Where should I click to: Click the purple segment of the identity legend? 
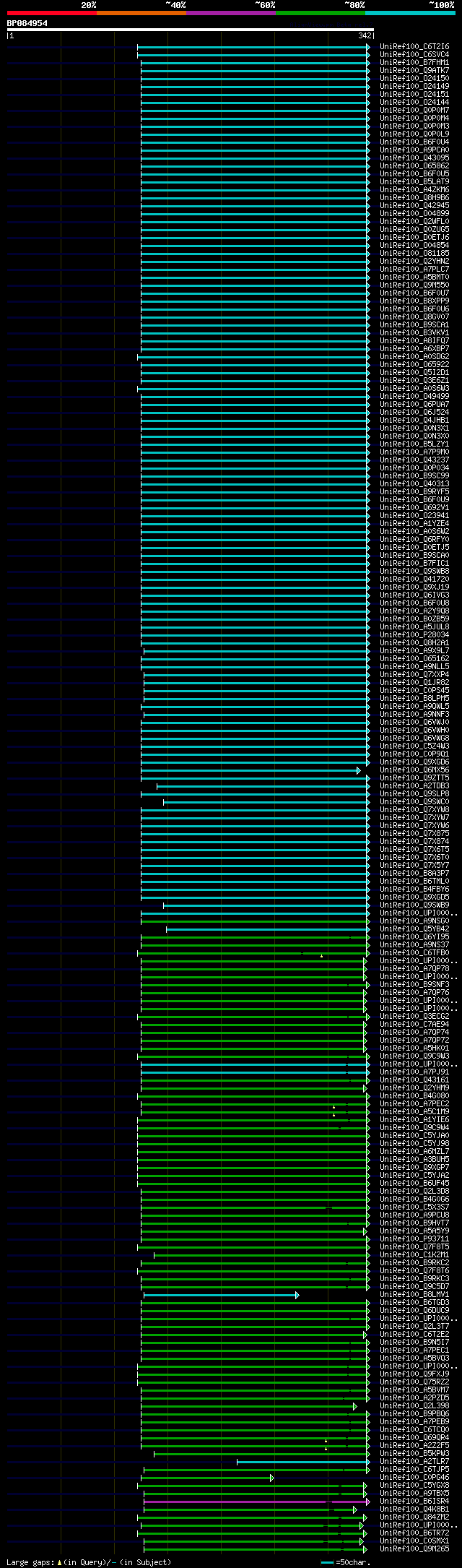click(x=230, y=13)
